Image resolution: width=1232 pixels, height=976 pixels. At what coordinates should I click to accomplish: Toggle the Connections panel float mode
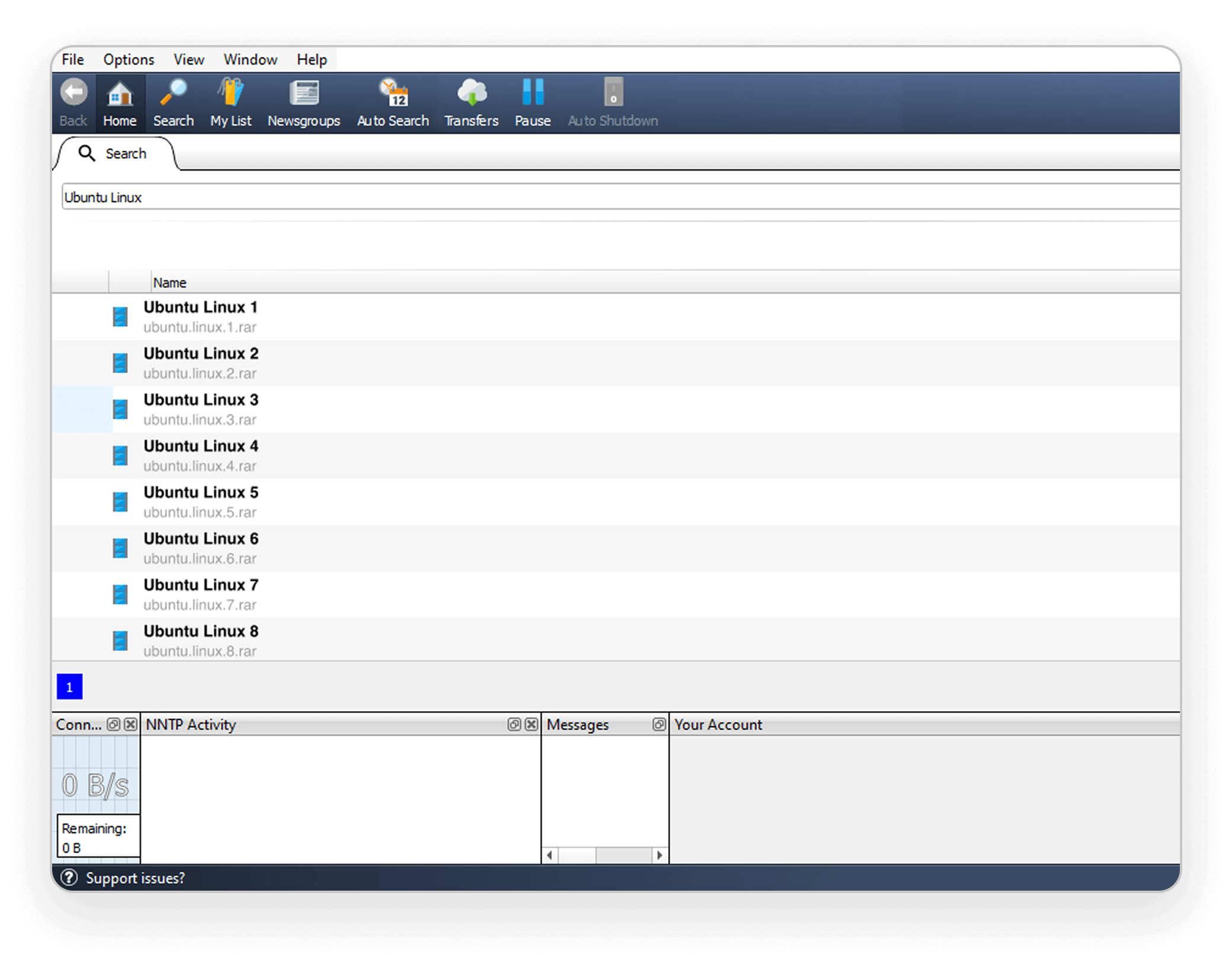[113, 724]
